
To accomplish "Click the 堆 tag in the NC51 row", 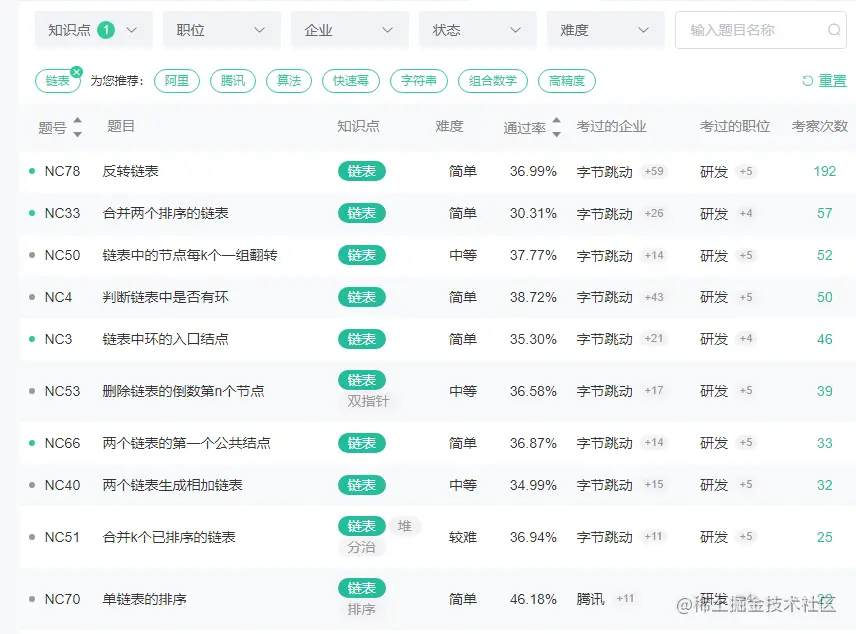I will pos(405,526).
